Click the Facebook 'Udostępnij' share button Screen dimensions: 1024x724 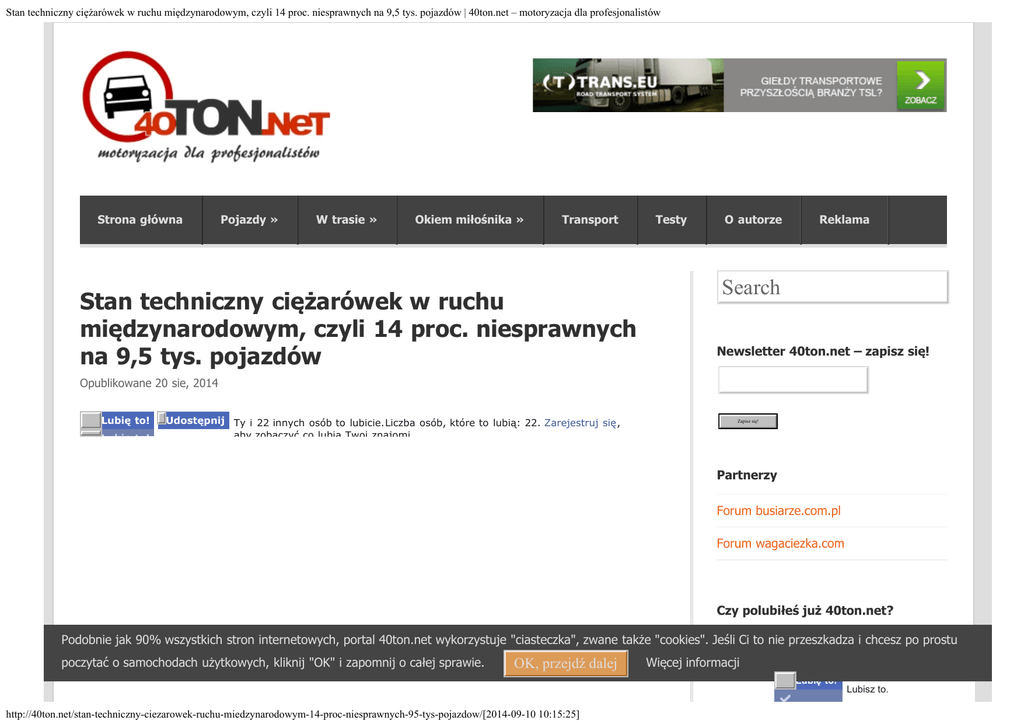(x=193, y=420)
